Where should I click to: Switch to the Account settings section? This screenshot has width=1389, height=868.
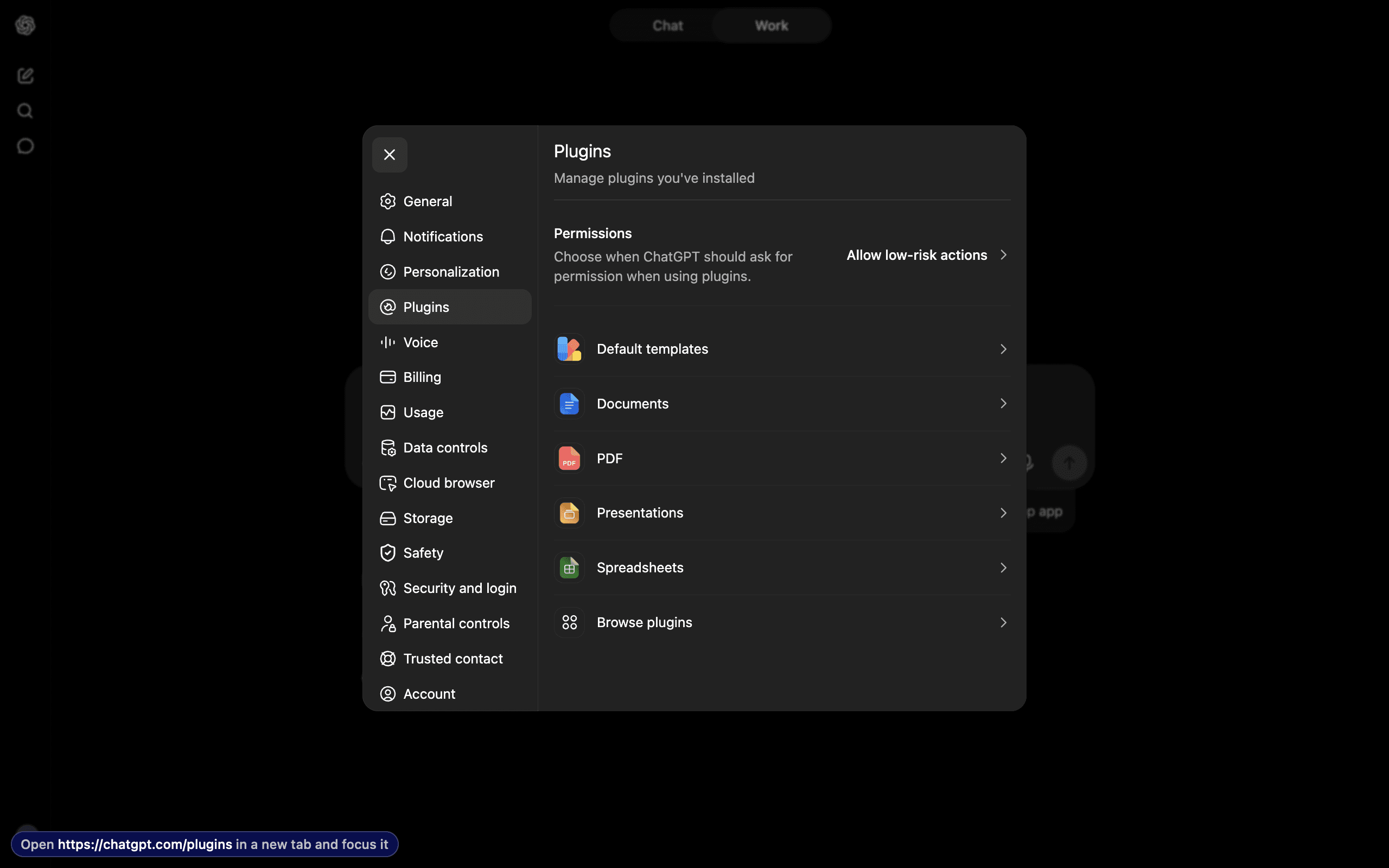[450, 694]
